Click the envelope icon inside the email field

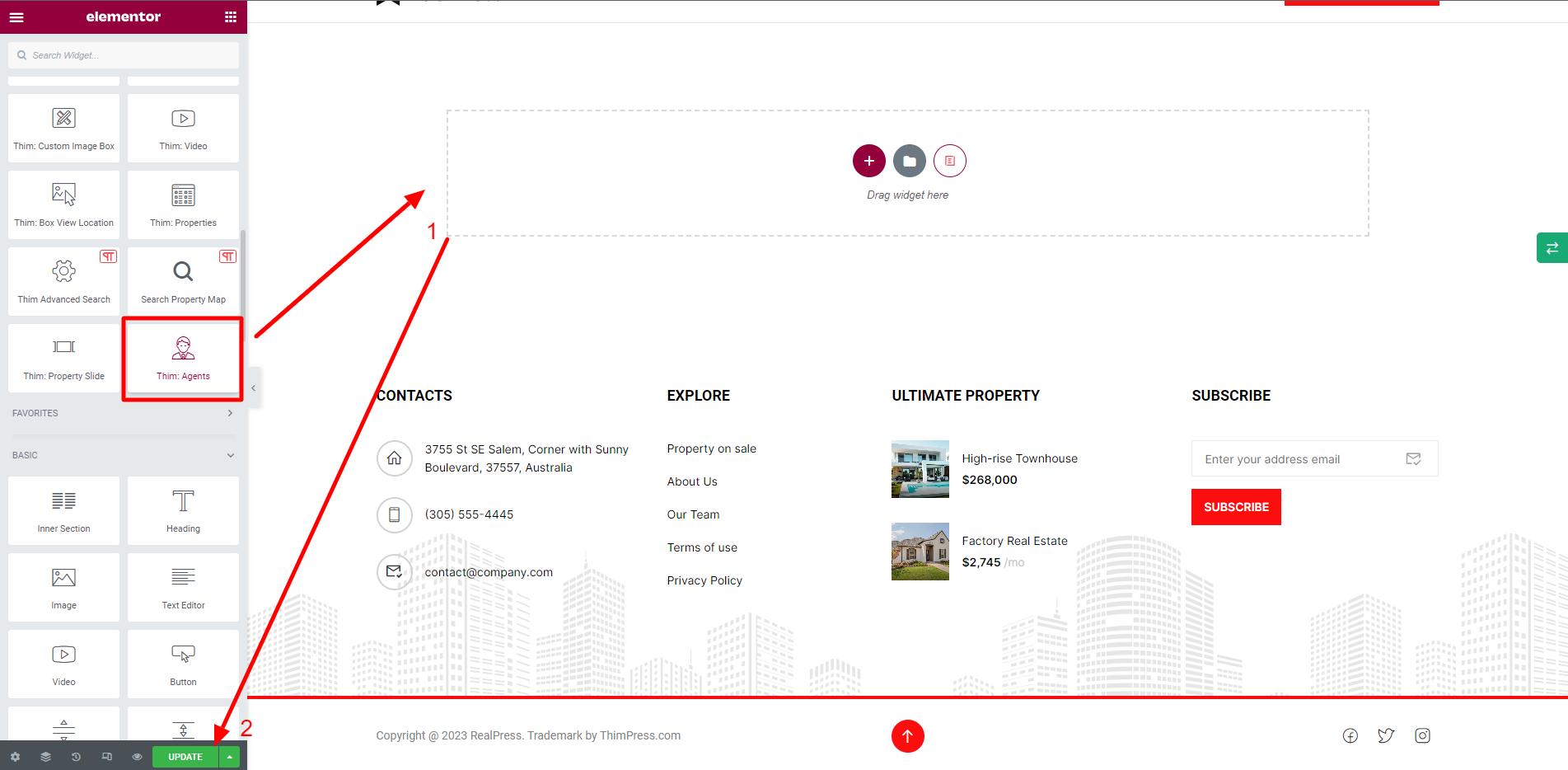[x=1413, y=459]
